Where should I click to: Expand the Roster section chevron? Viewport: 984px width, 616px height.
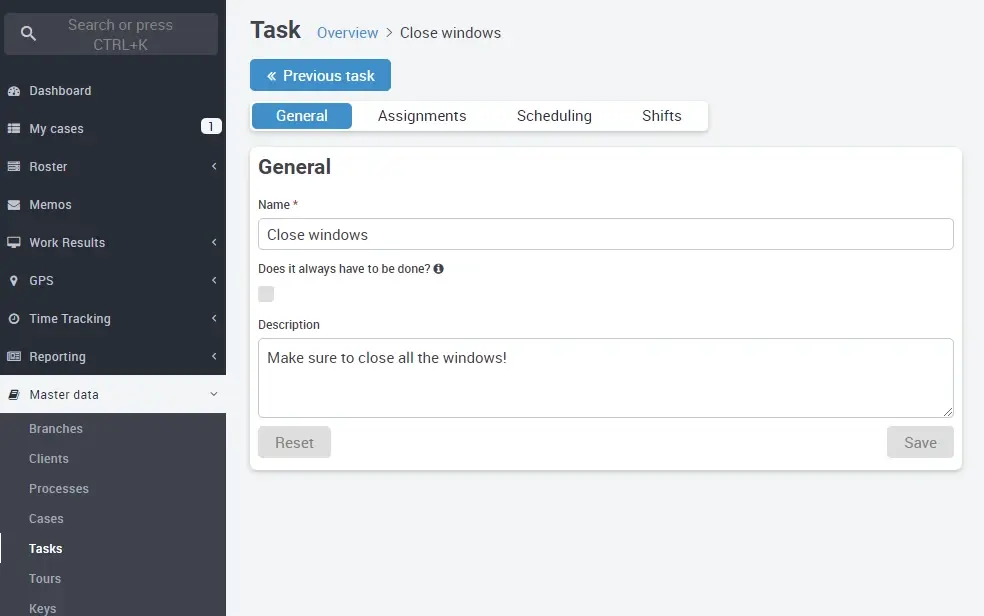point(212,166)
